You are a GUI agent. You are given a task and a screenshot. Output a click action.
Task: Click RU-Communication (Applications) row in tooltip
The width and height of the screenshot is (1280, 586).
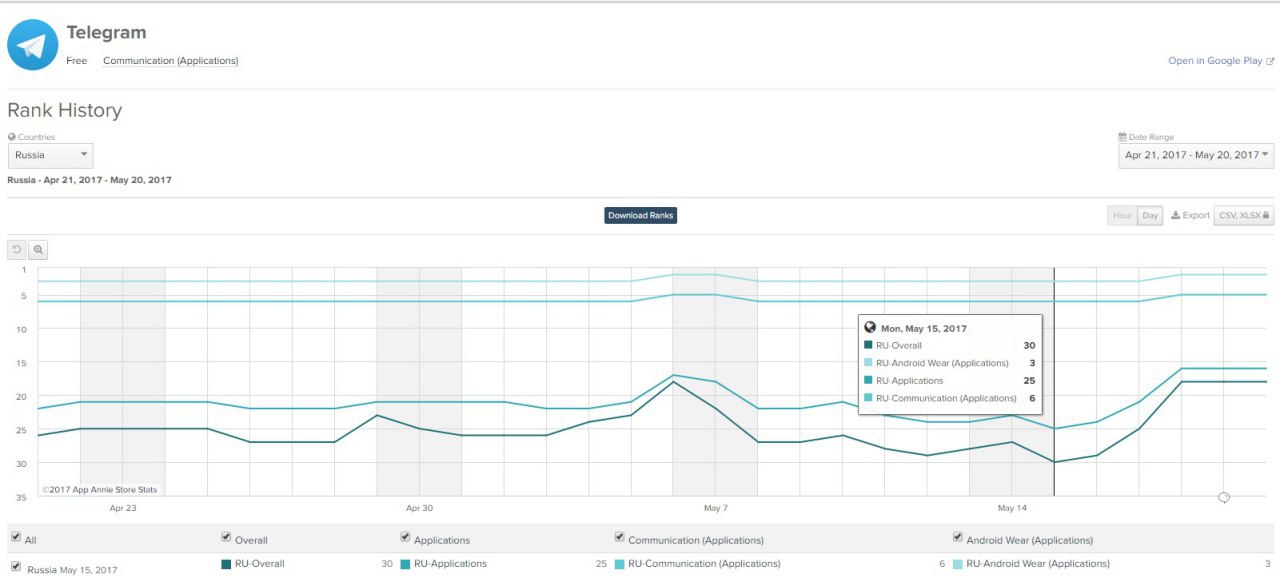point(950,398)
